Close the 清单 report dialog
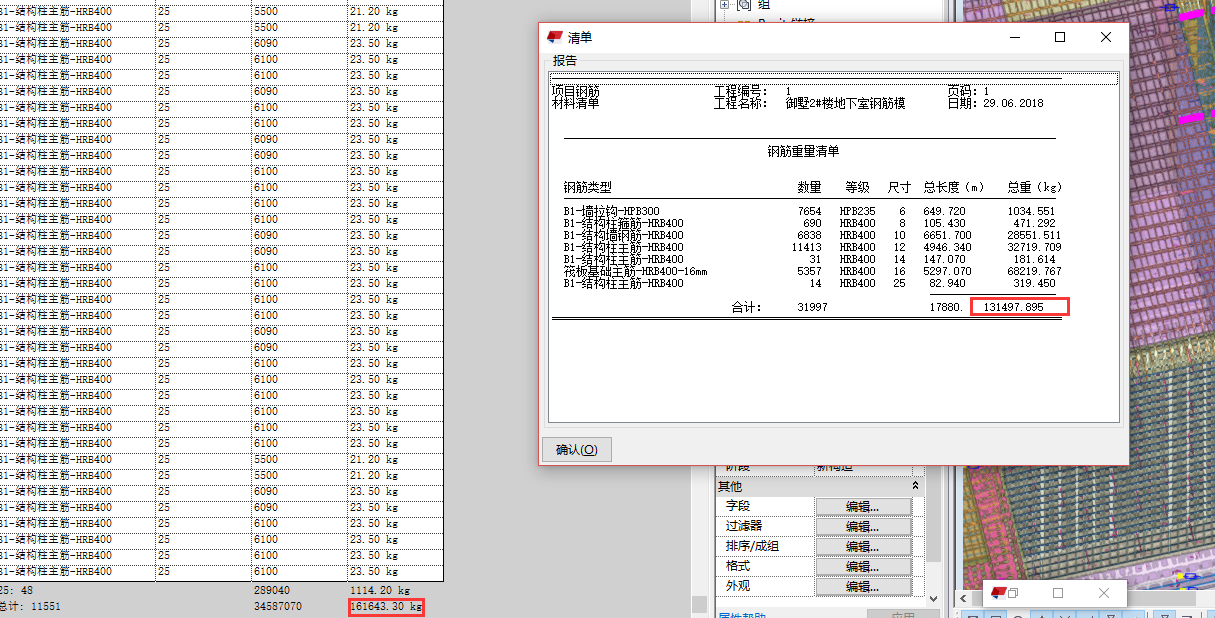This screenshot has height=618, width=1215. click(x=1106, y=37)
